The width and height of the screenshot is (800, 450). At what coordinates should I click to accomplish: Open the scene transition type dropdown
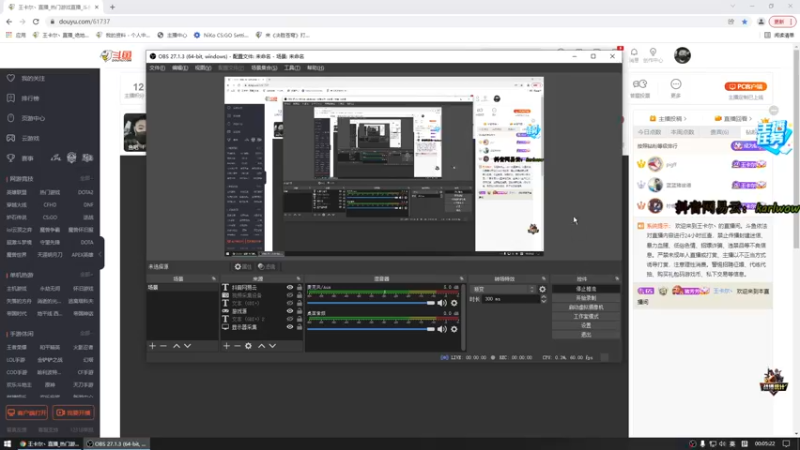tap(503, 289)
